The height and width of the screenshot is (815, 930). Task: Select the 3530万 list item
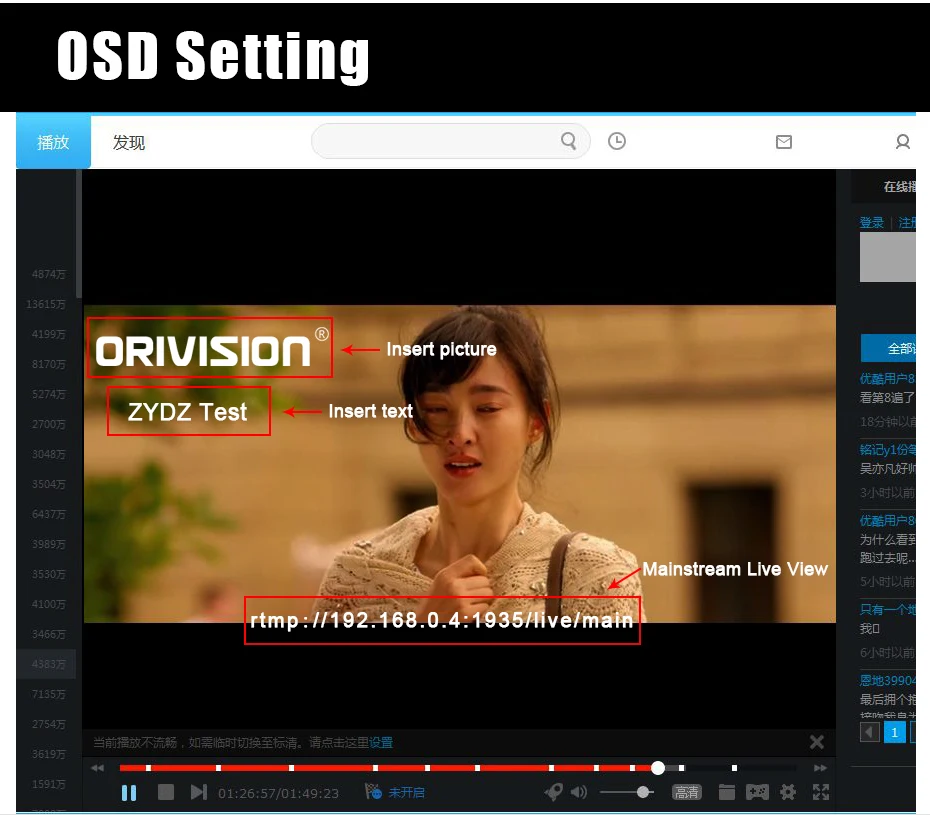pyautogui.click(x=49, y=574)
